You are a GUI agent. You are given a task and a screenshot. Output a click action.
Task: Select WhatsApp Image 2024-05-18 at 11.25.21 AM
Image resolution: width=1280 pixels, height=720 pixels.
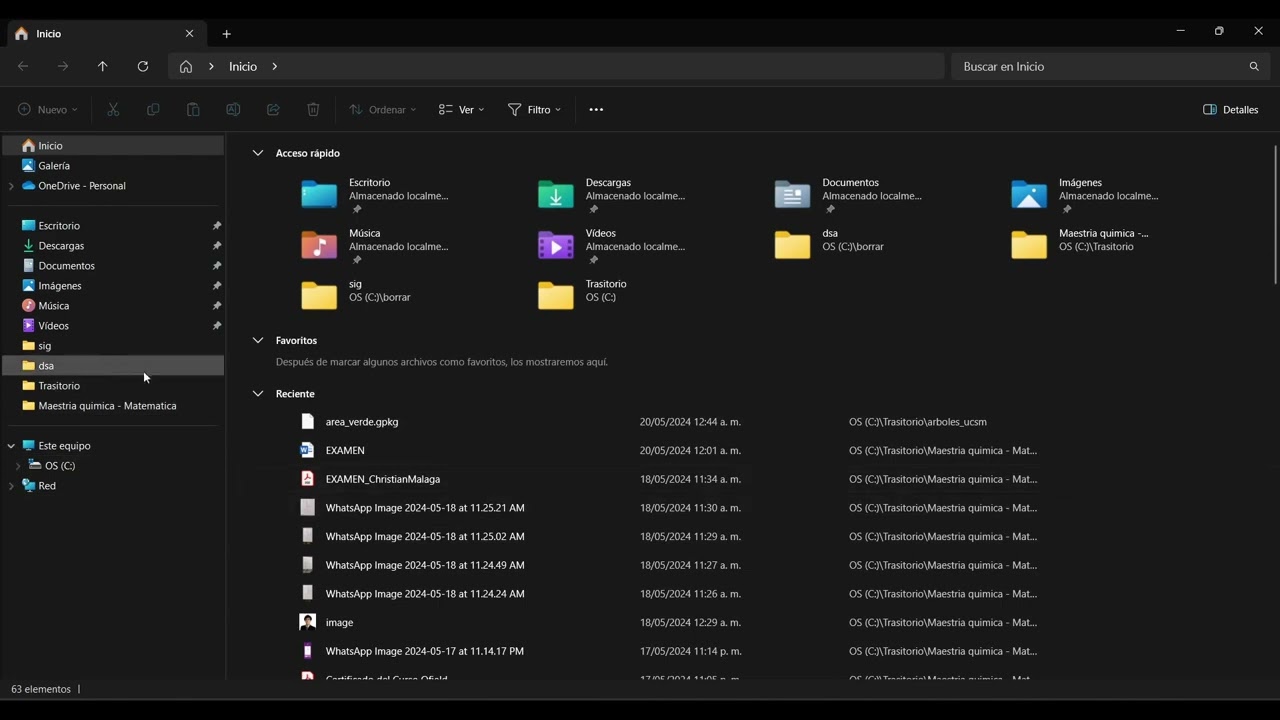[x=425, y=508]
